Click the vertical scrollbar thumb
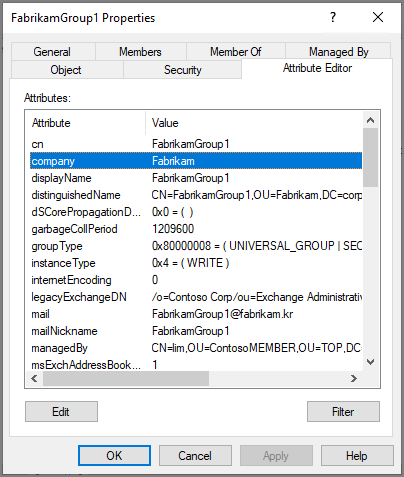 pyautogui.click(x=370, y=157)
